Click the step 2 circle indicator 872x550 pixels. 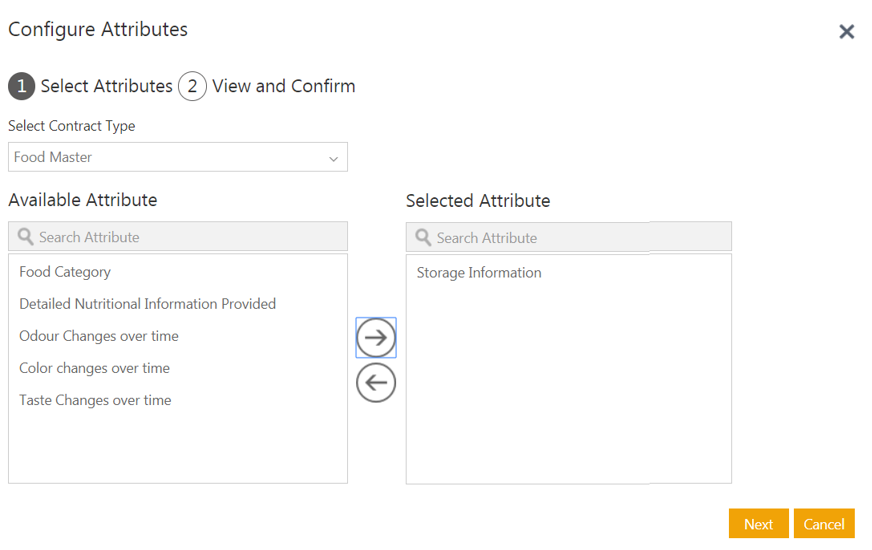tap(192, 87)
